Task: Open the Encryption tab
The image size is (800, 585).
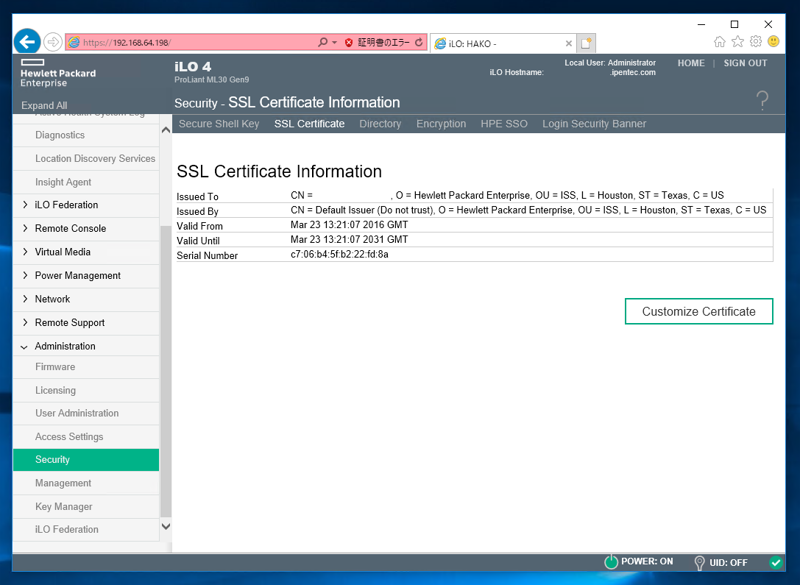Action: coord(441,124)
